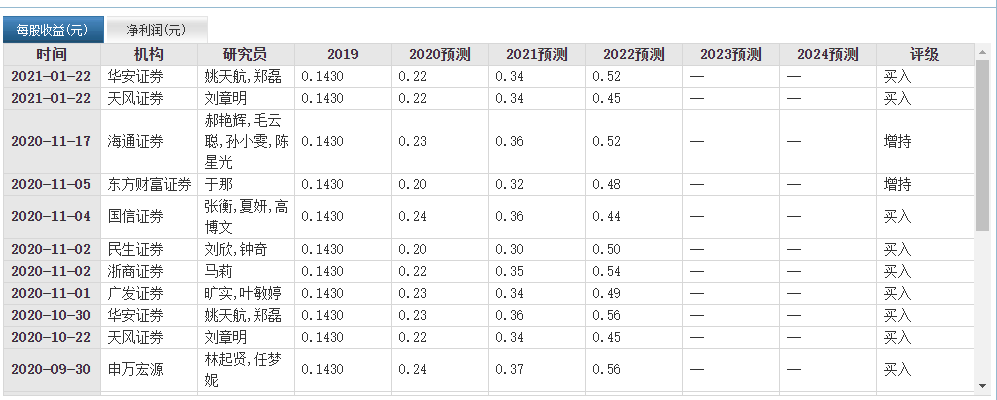This screenshot has height=400, width=997.
Task: Select the 研究员 column header
Action: click(x=245, y=55)
